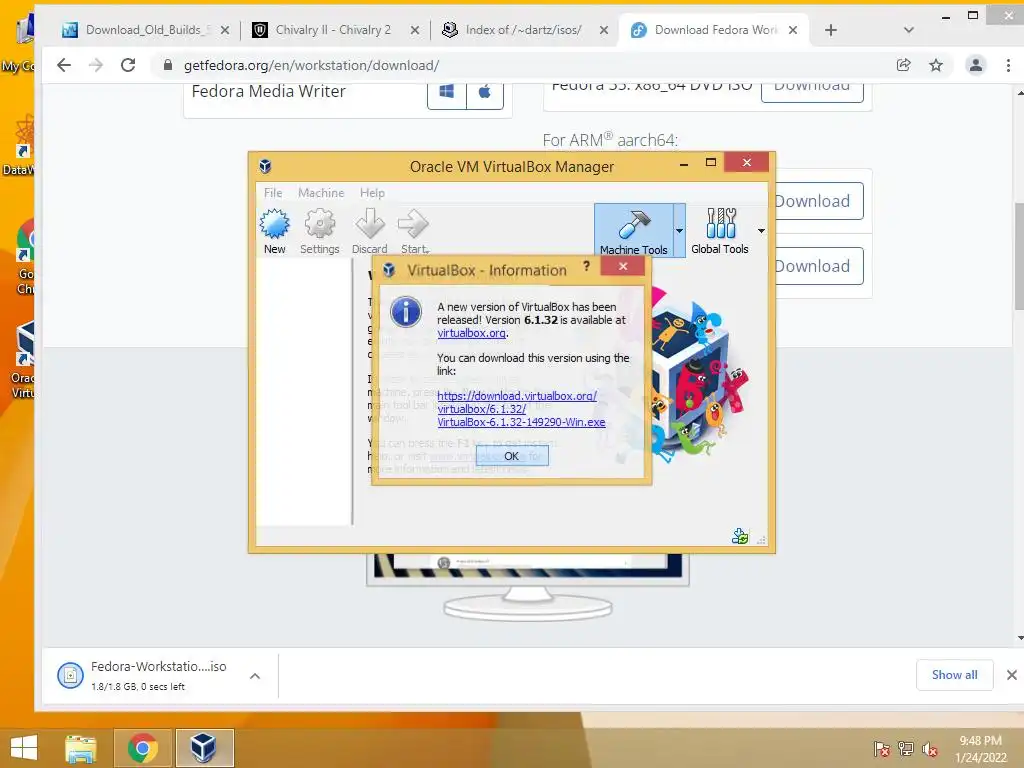Open the Help menu in VirtualBox Manager

point(372,193)
